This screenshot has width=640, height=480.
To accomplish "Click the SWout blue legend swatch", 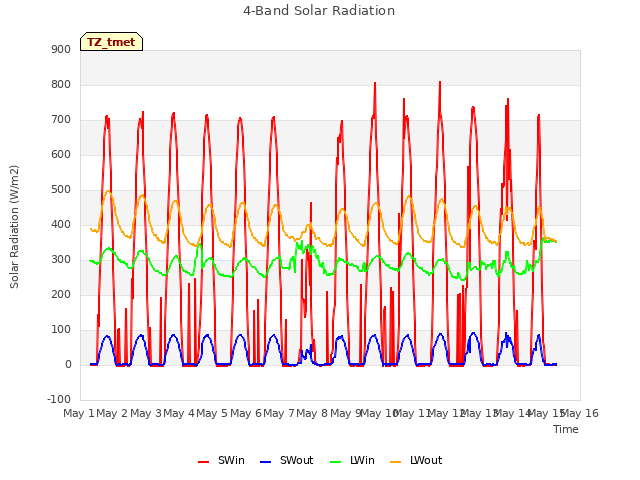I will (265, 462).
